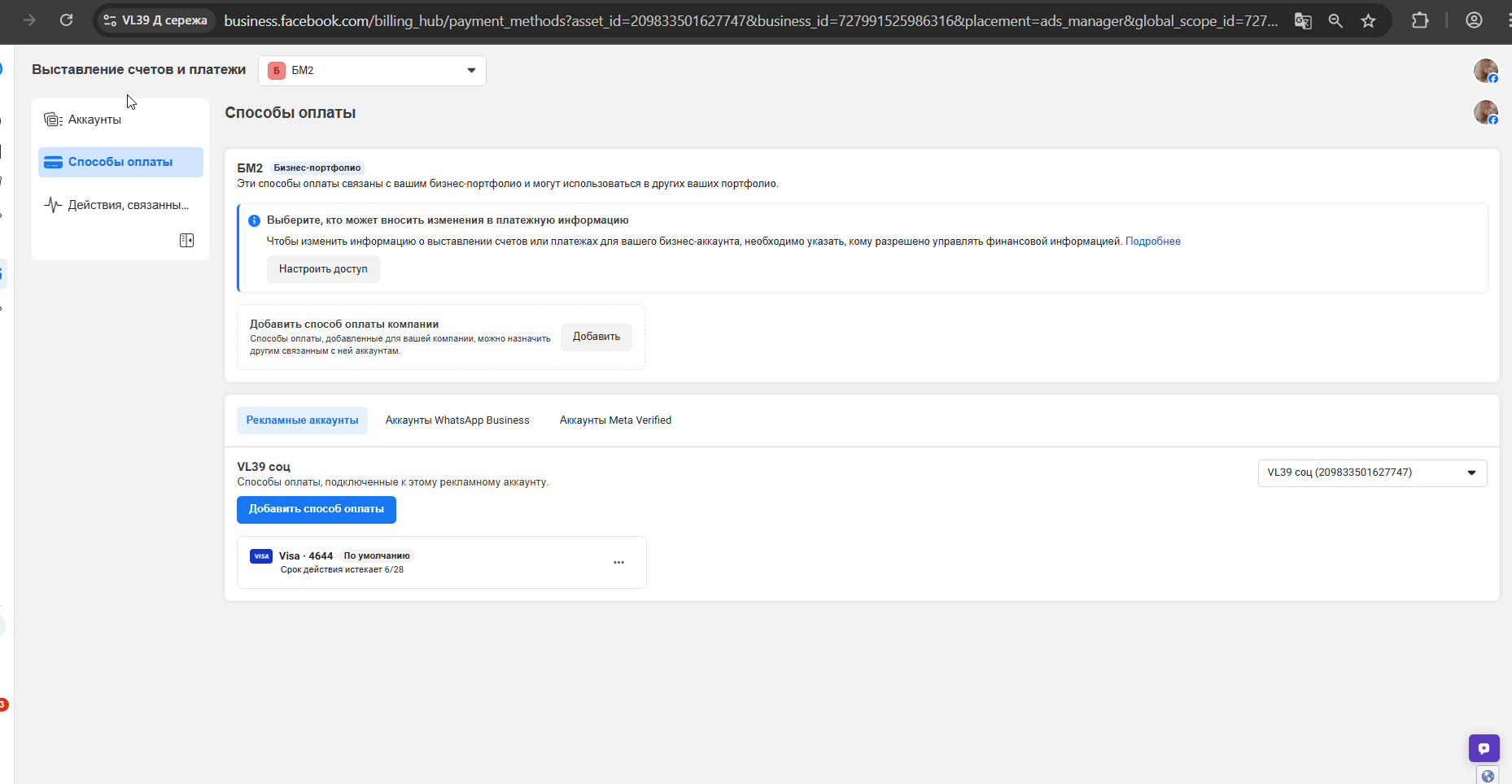The image size is (1512, 784).
Task: Click the Способы оплаты page heading
Action: (x=291, y=113)
